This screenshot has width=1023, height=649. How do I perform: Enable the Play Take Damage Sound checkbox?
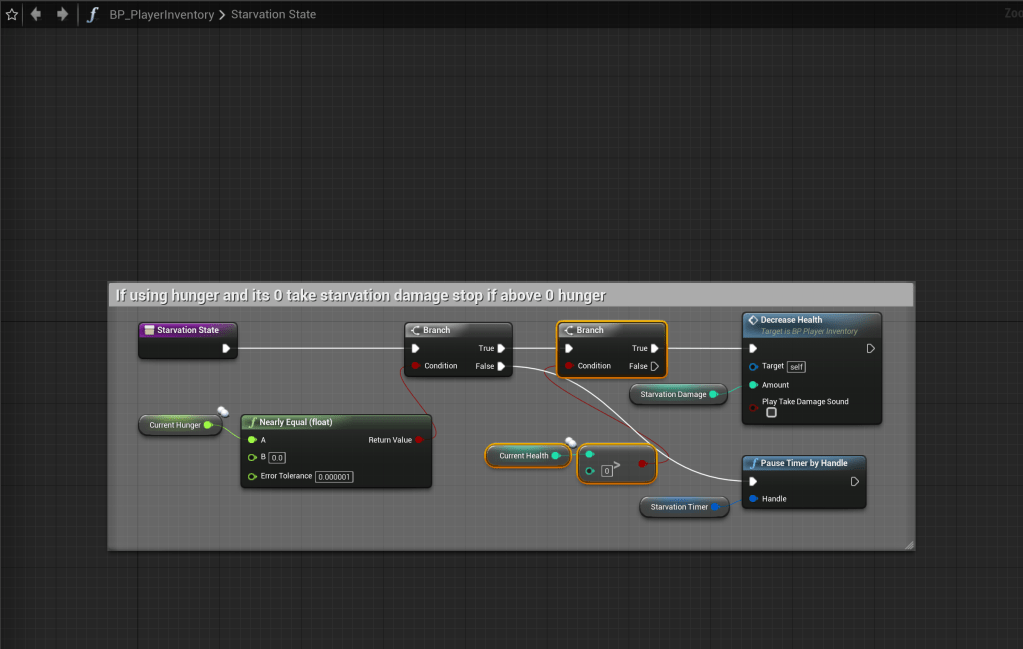point(771,413)
